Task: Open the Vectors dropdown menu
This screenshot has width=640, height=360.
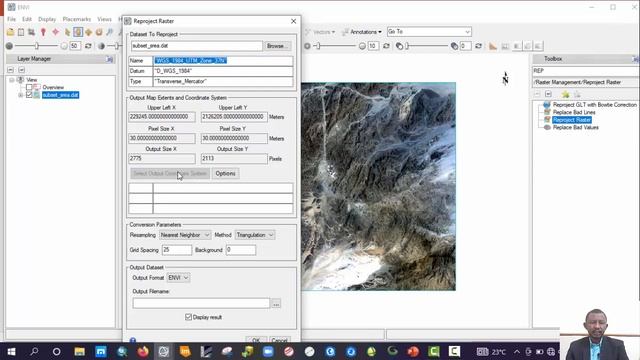Action: [320, 32]
